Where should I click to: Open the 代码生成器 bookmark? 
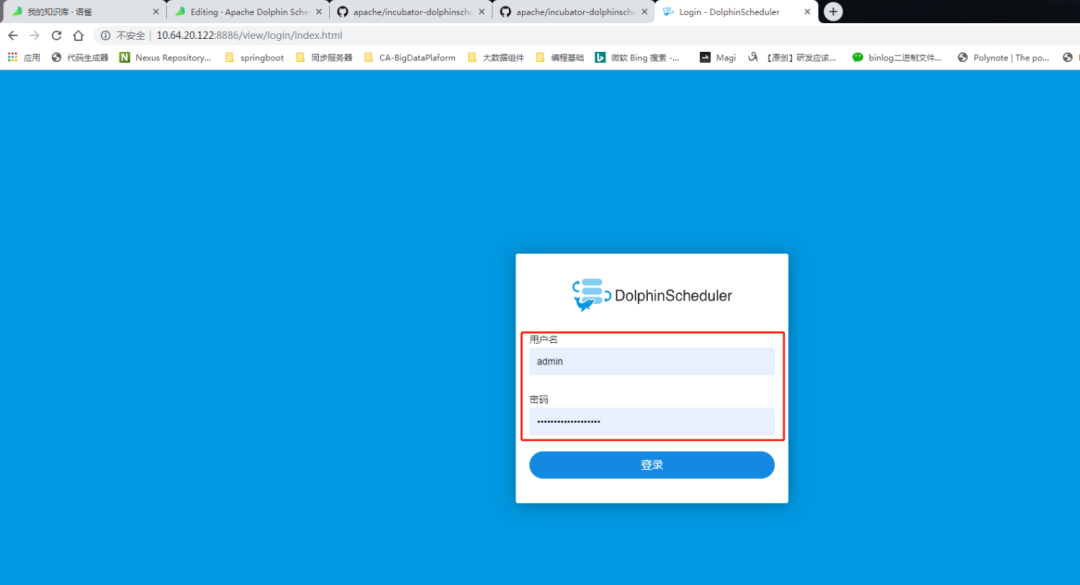tap(80, 58)
